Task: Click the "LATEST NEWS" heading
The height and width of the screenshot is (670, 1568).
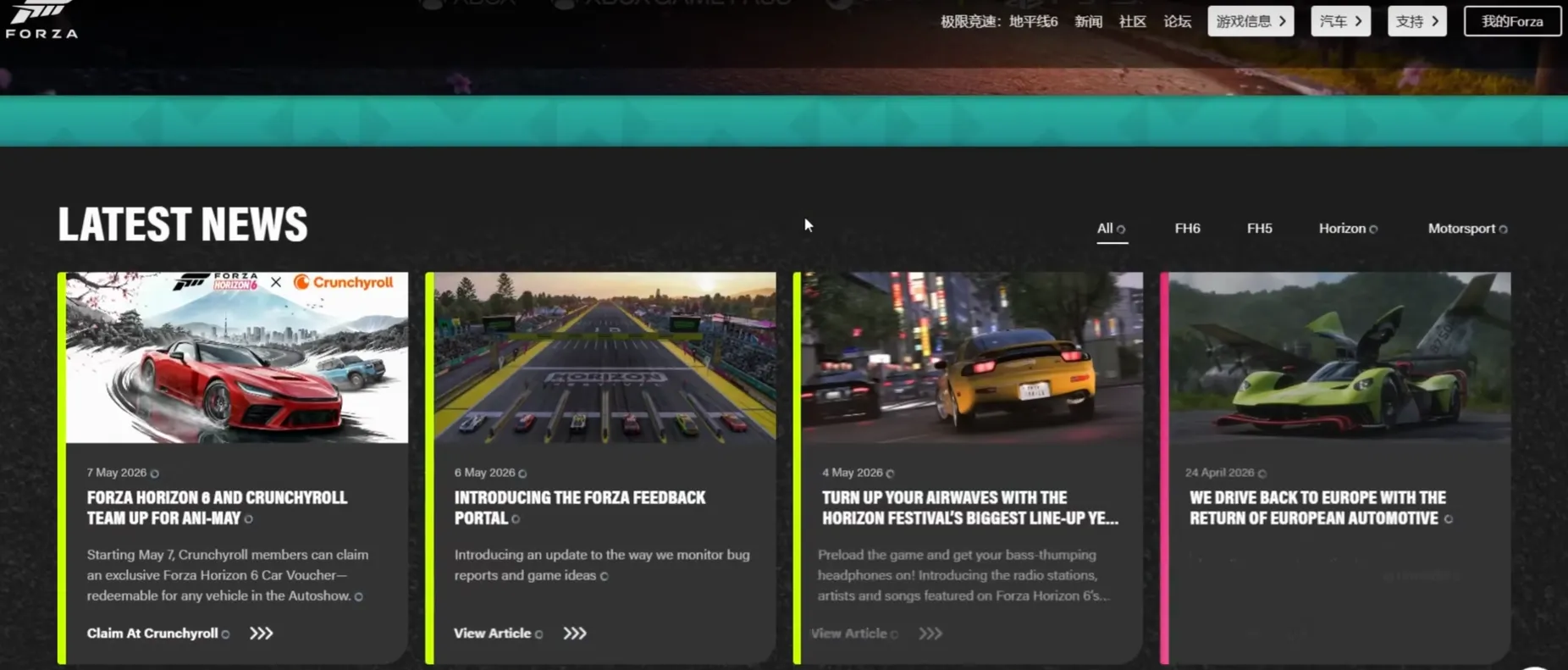Action: (x=183, y=224)
